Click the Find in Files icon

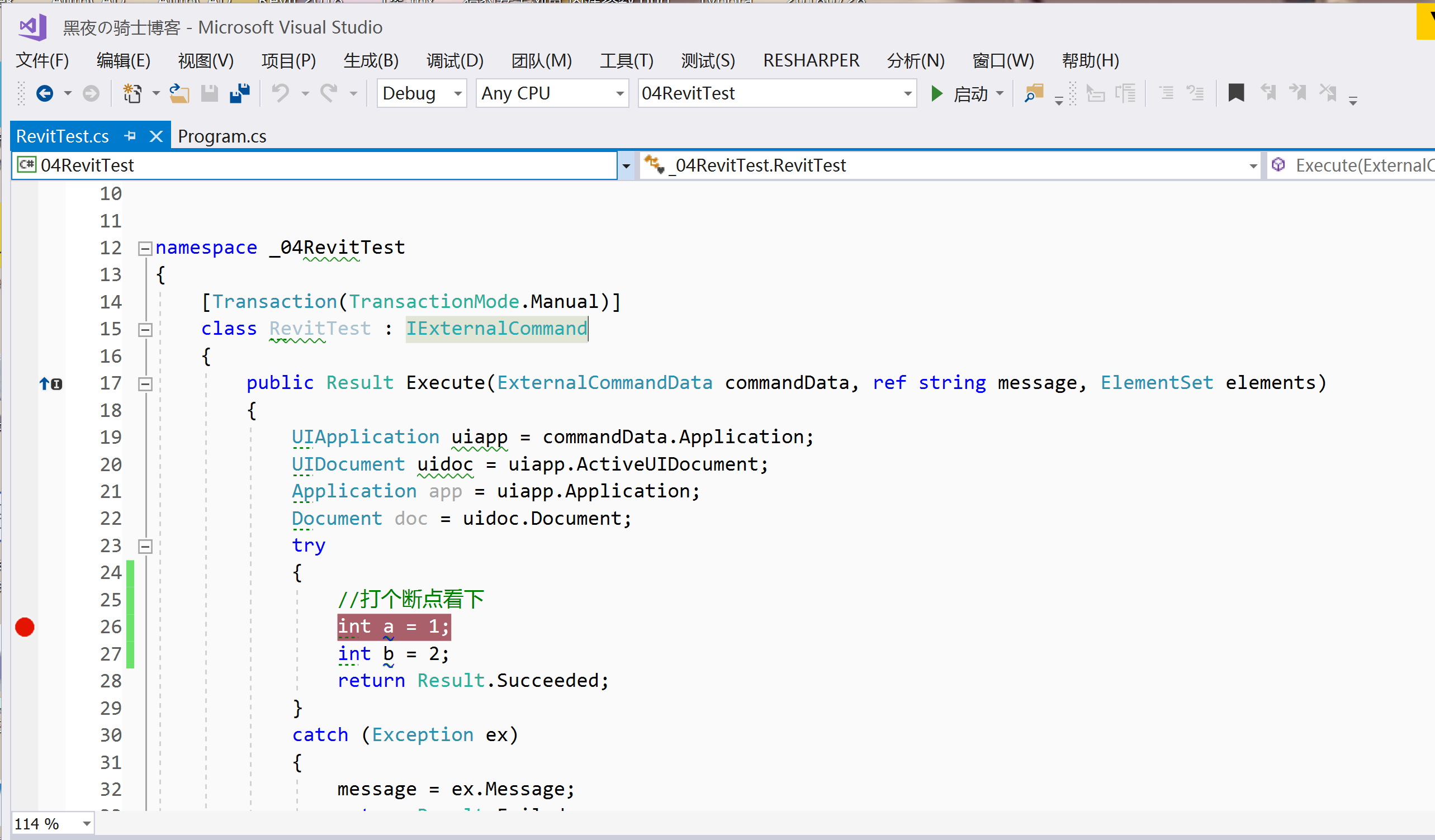1034,93
